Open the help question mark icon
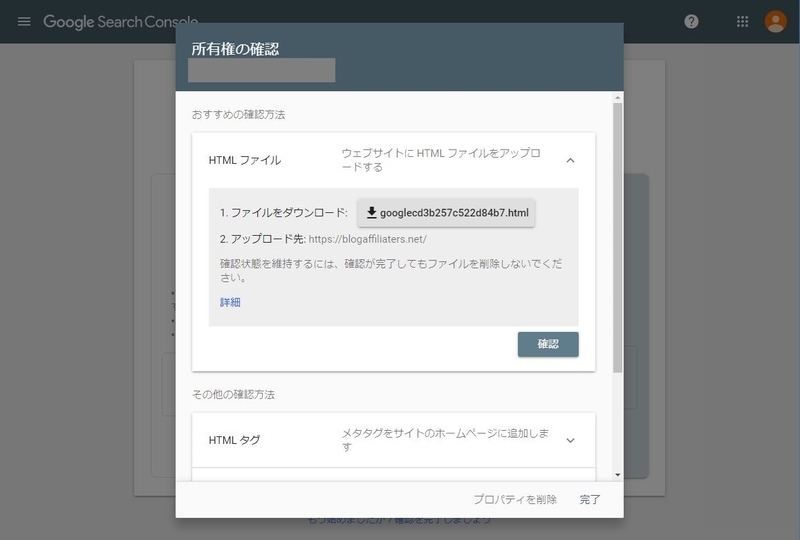Viewport: 800px width, 540px height. click(691, 21)
